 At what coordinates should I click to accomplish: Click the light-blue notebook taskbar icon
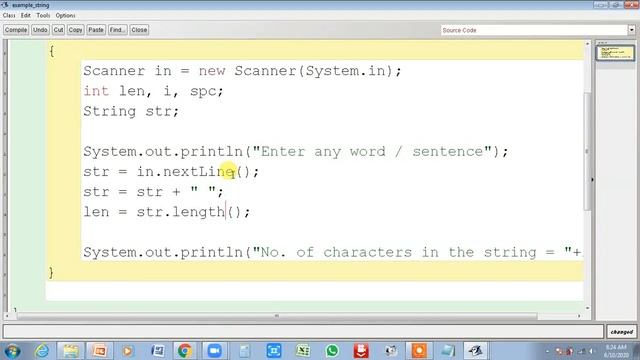pos(448,351)
